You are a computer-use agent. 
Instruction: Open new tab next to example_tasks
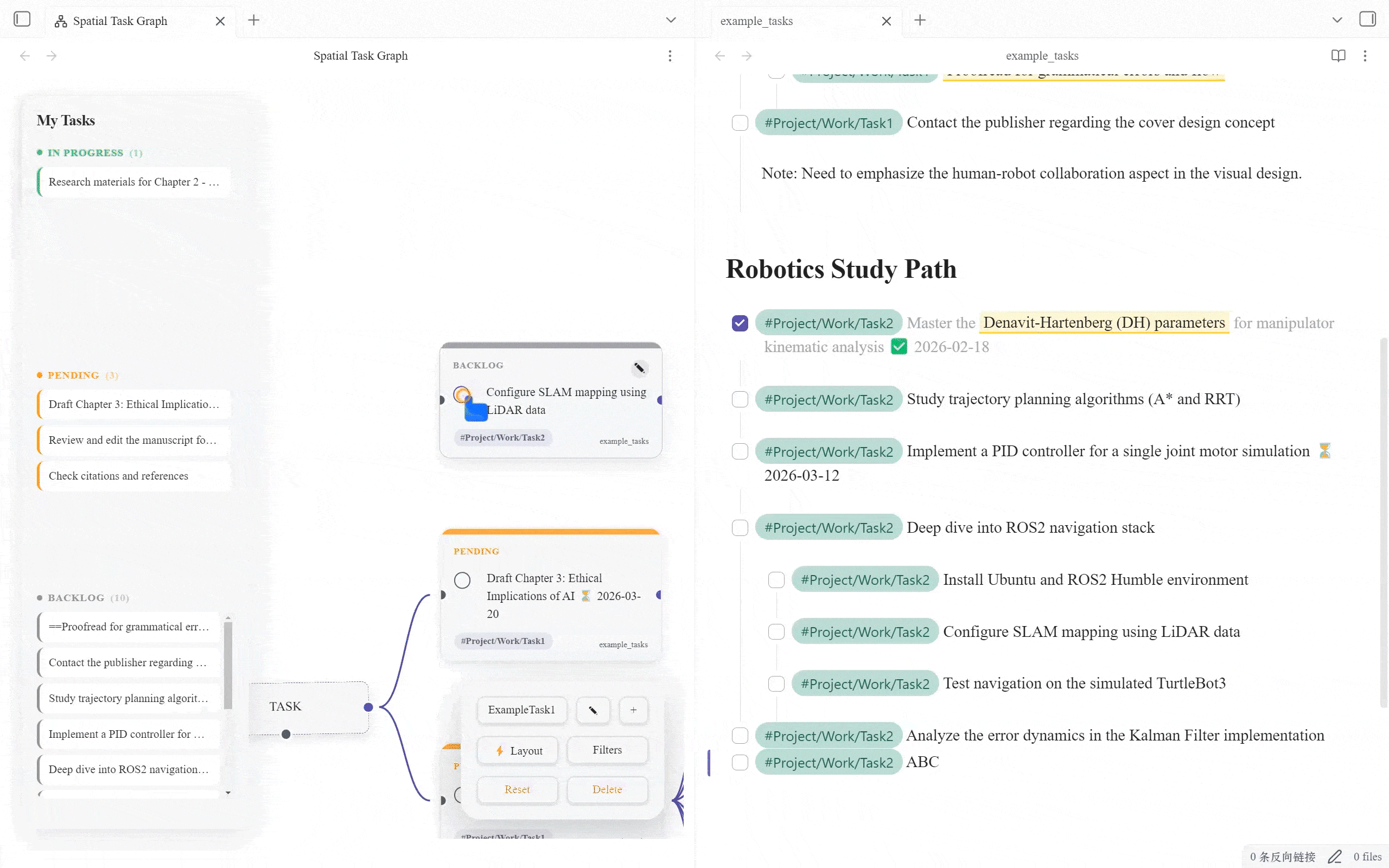click(x=920, y=21)
